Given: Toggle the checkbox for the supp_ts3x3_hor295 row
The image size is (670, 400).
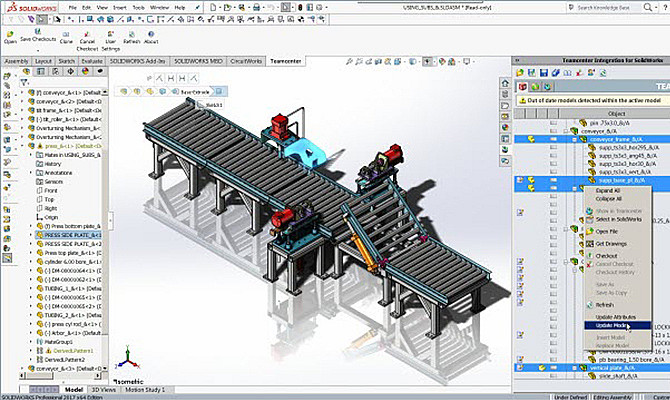Looking at the screenshot, I should (553, 147).
